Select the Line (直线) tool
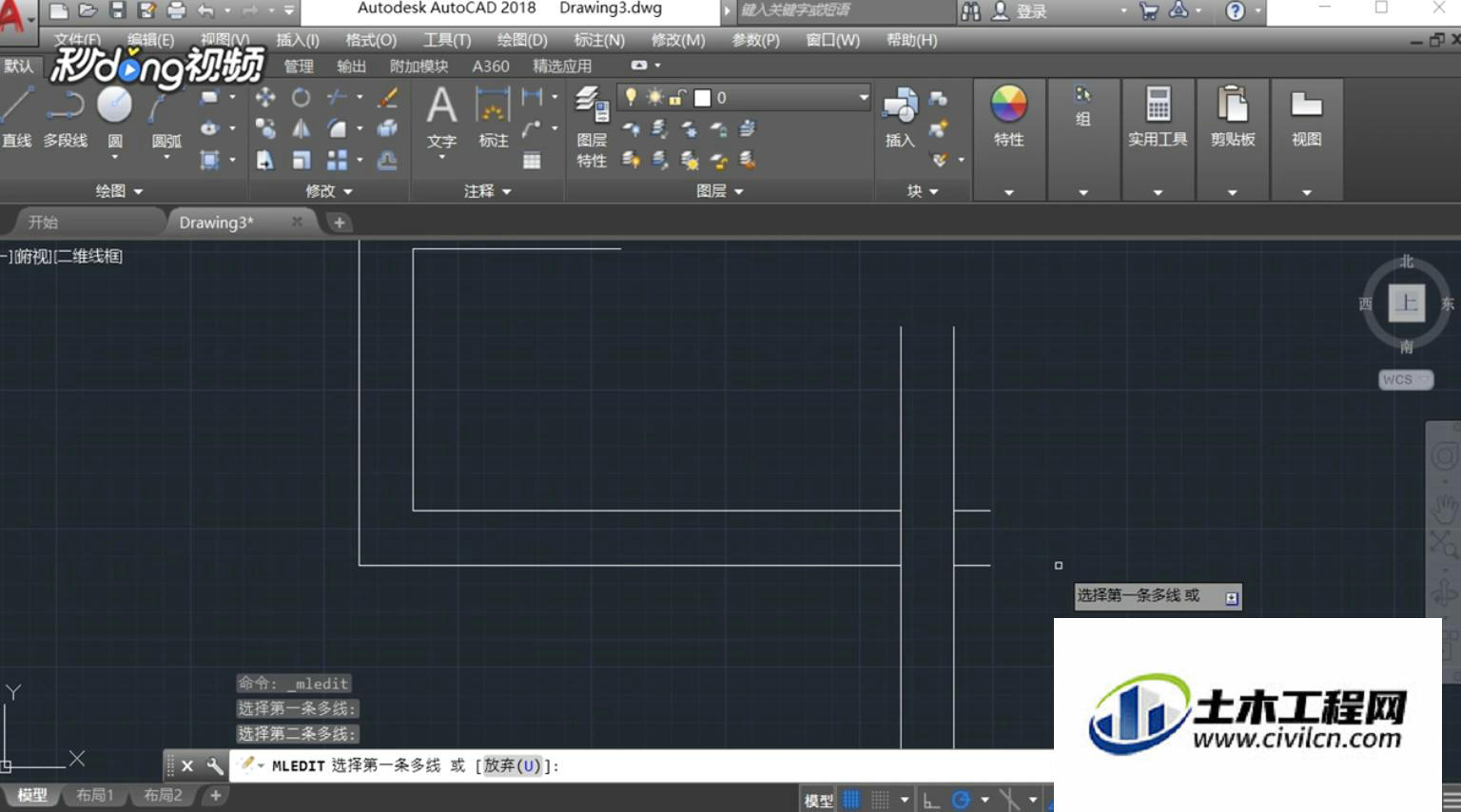The width and height of the screenshot is (1461, 812). click(16, 116)
